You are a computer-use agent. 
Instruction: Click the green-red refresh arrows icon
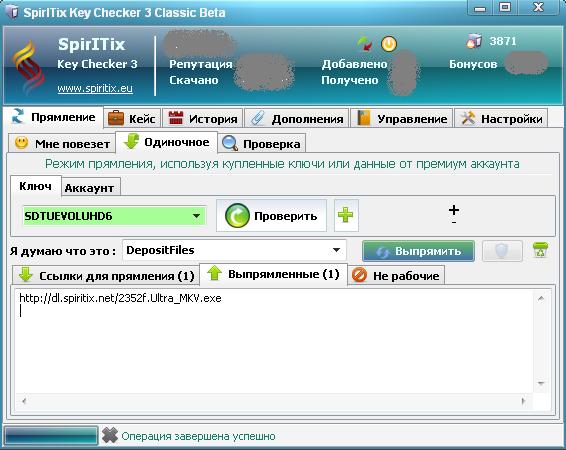pyautogui.click(x=365, y=44)
